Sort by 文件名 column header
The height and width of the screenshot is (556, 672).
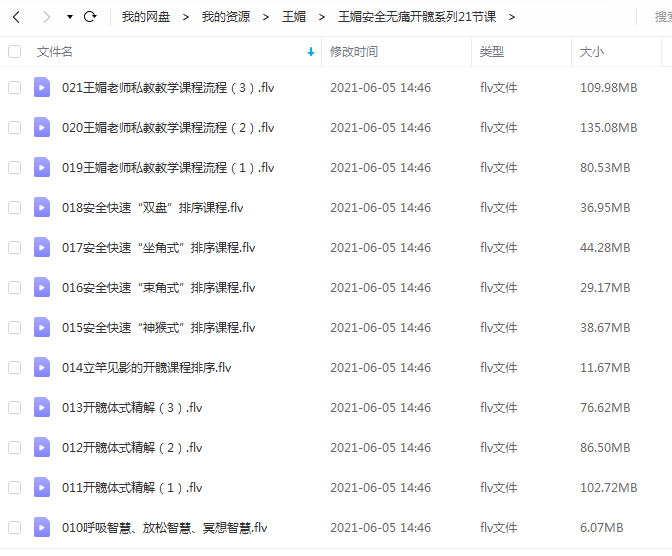tap(54, 51)
